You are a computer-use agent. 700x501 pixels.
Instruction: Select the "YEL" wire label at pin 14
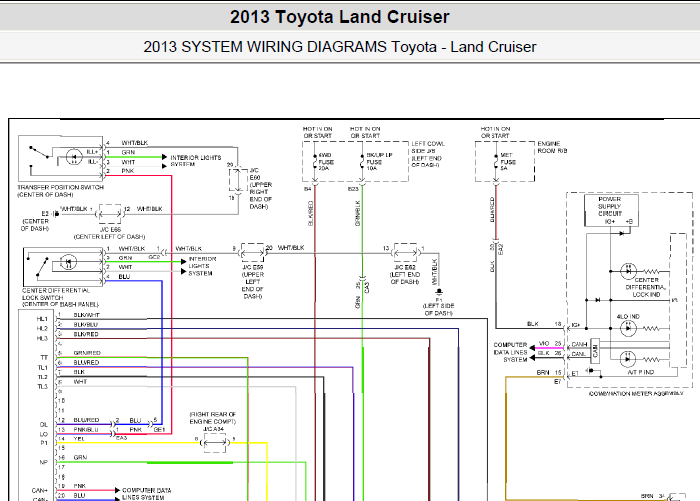pyautogui.click(x=79, y=438)
